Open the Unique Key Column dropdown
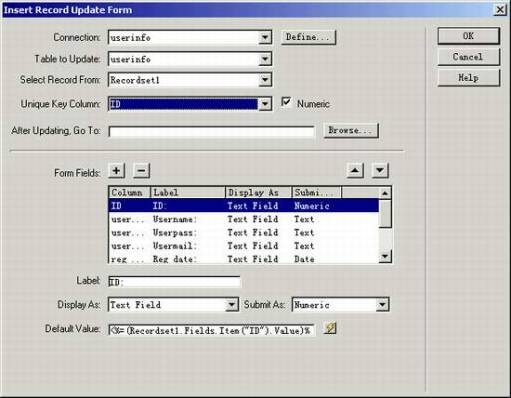 (x=265, y=104)
